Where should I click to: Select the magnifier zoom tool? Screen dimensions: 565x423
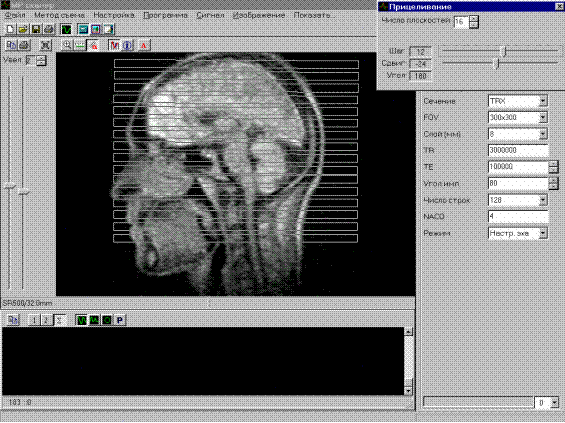[x=66, y=45]
